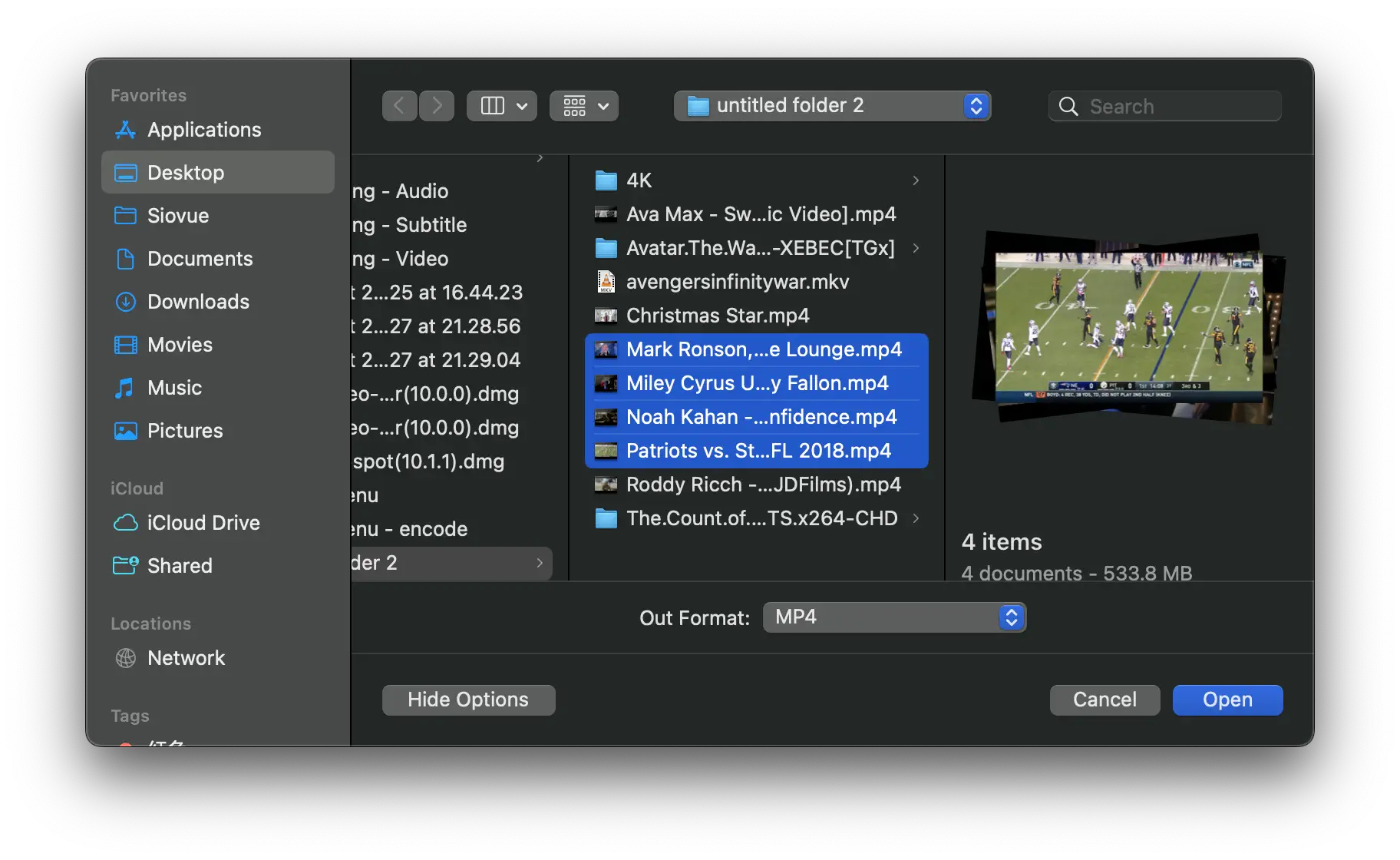Image resolution: width=1400 pixels, height=860 pixels.
Task: Open the untitled folder 2 path popup
Action: pyautogui.click(x=833, y=106)
